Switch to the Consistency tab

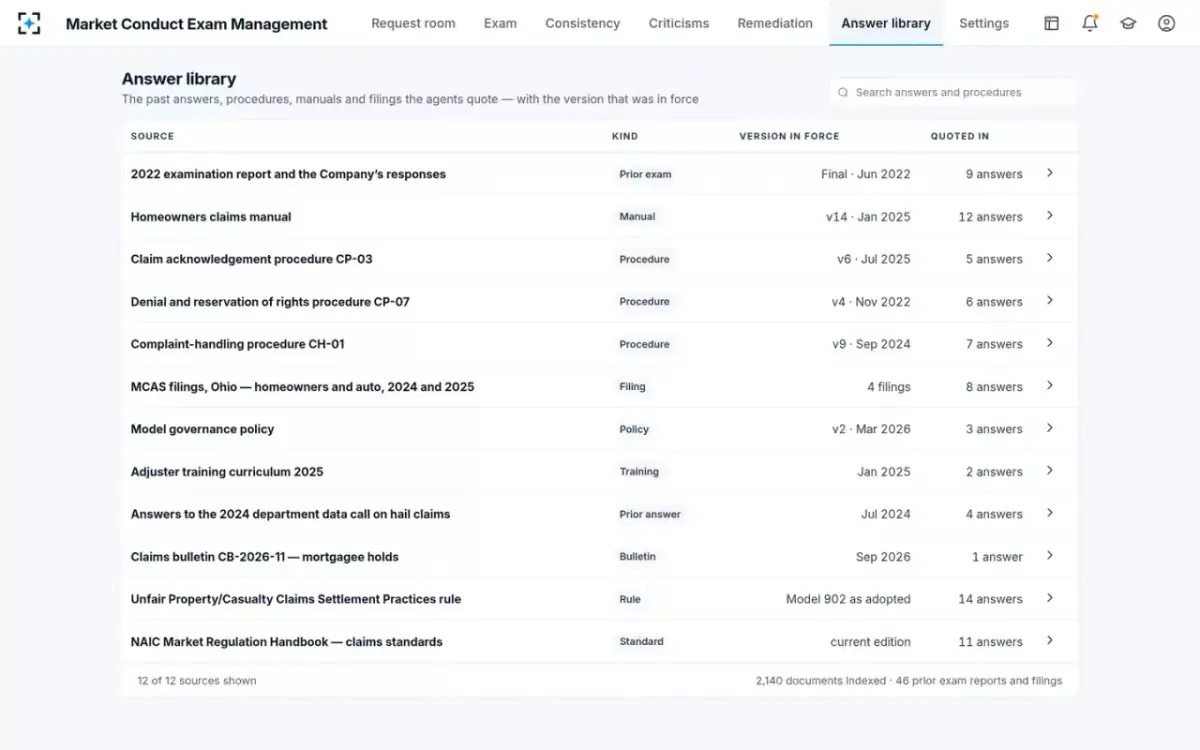pos(582,23)
